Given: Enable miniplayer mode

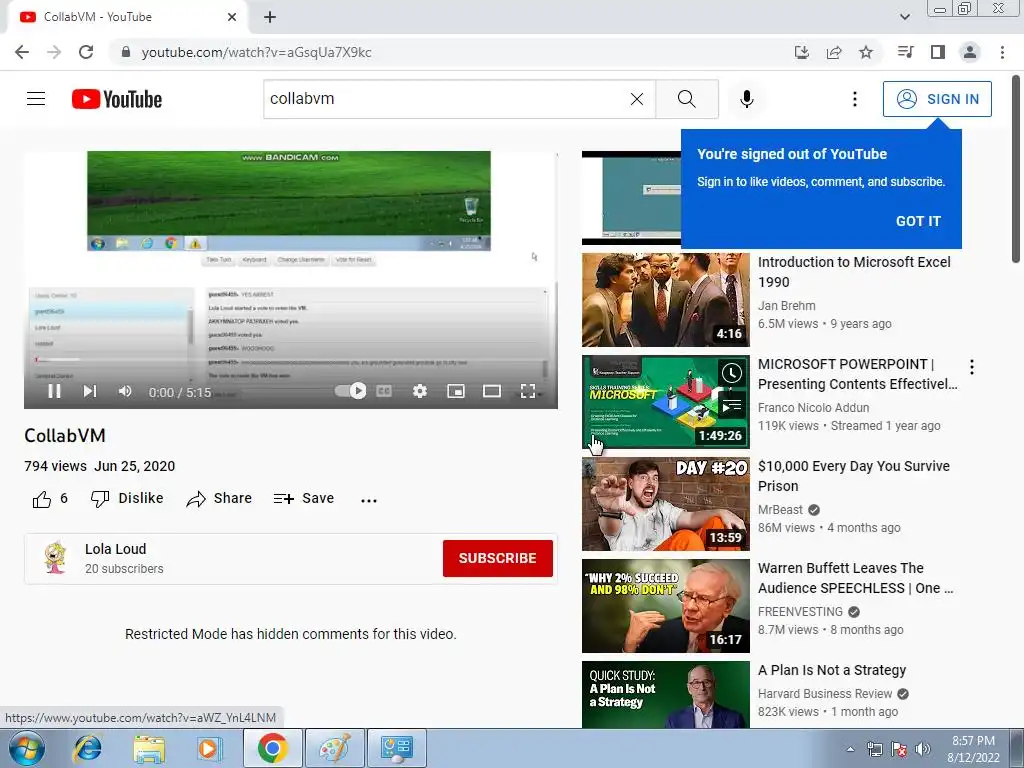Looking at the screenshot, I should pyautogui.click(x=456, y=391).
